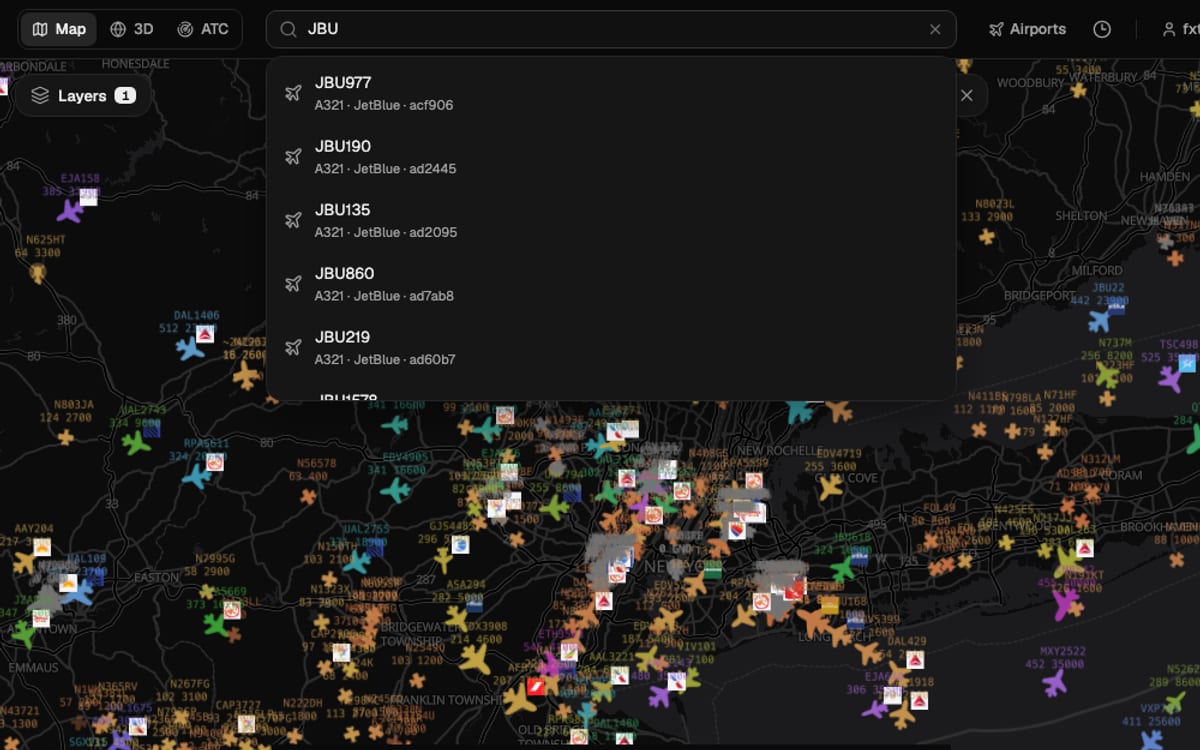This screenshot has width=1200, height=750.
Task: Select the blue RPA5611 aircraft
Action: tap(197, 476)
